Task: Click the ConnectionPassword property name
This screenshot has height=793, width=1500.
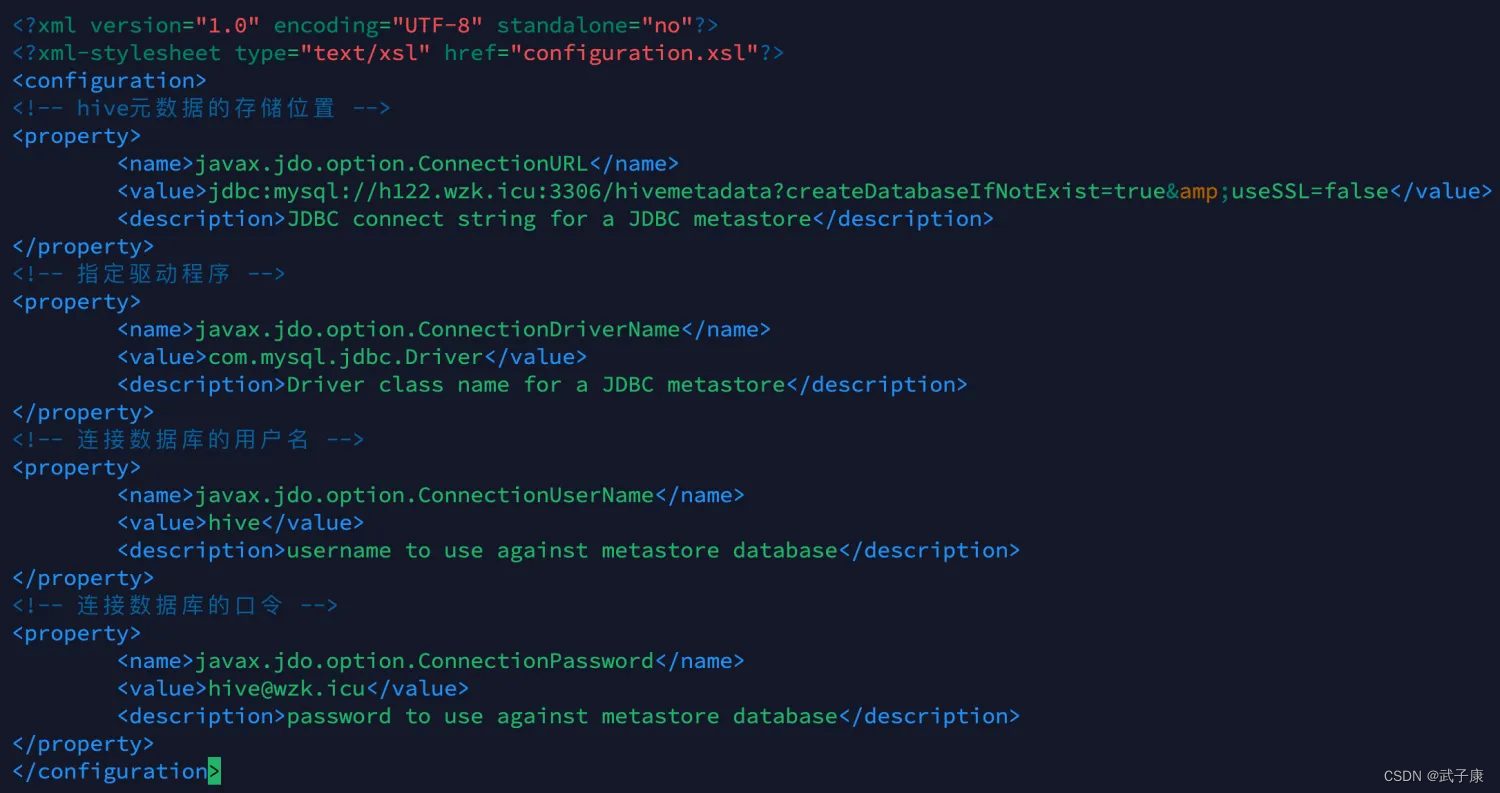Action: point(425,661)
